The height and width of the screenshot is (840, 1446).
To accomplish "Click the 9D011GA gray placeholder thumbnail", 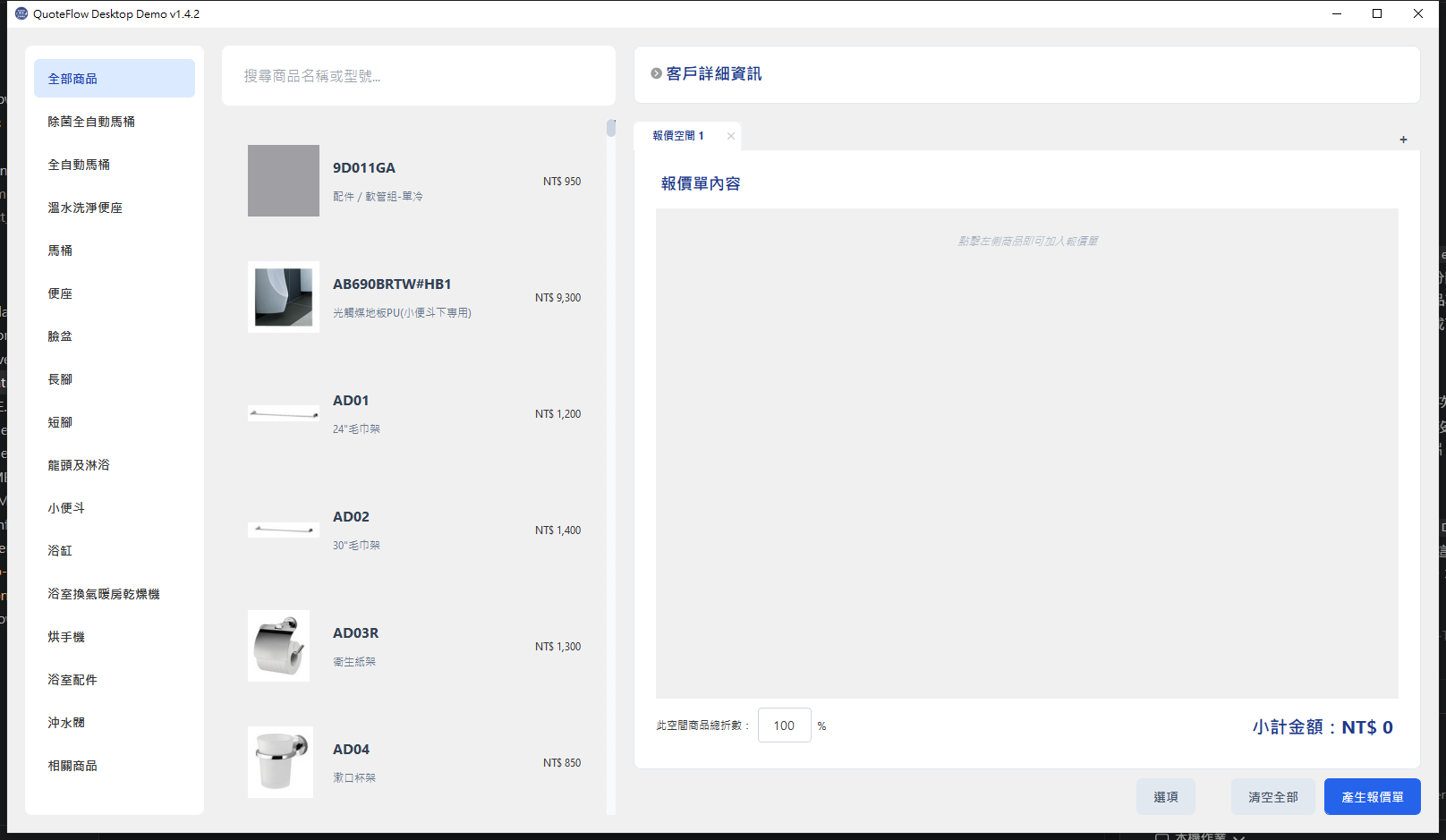I will click(x=284, y=181).
